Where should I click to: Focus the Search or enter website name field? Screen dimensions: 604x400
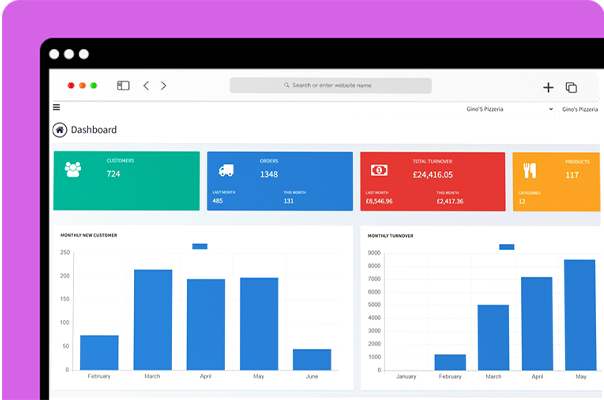(331, 86)
